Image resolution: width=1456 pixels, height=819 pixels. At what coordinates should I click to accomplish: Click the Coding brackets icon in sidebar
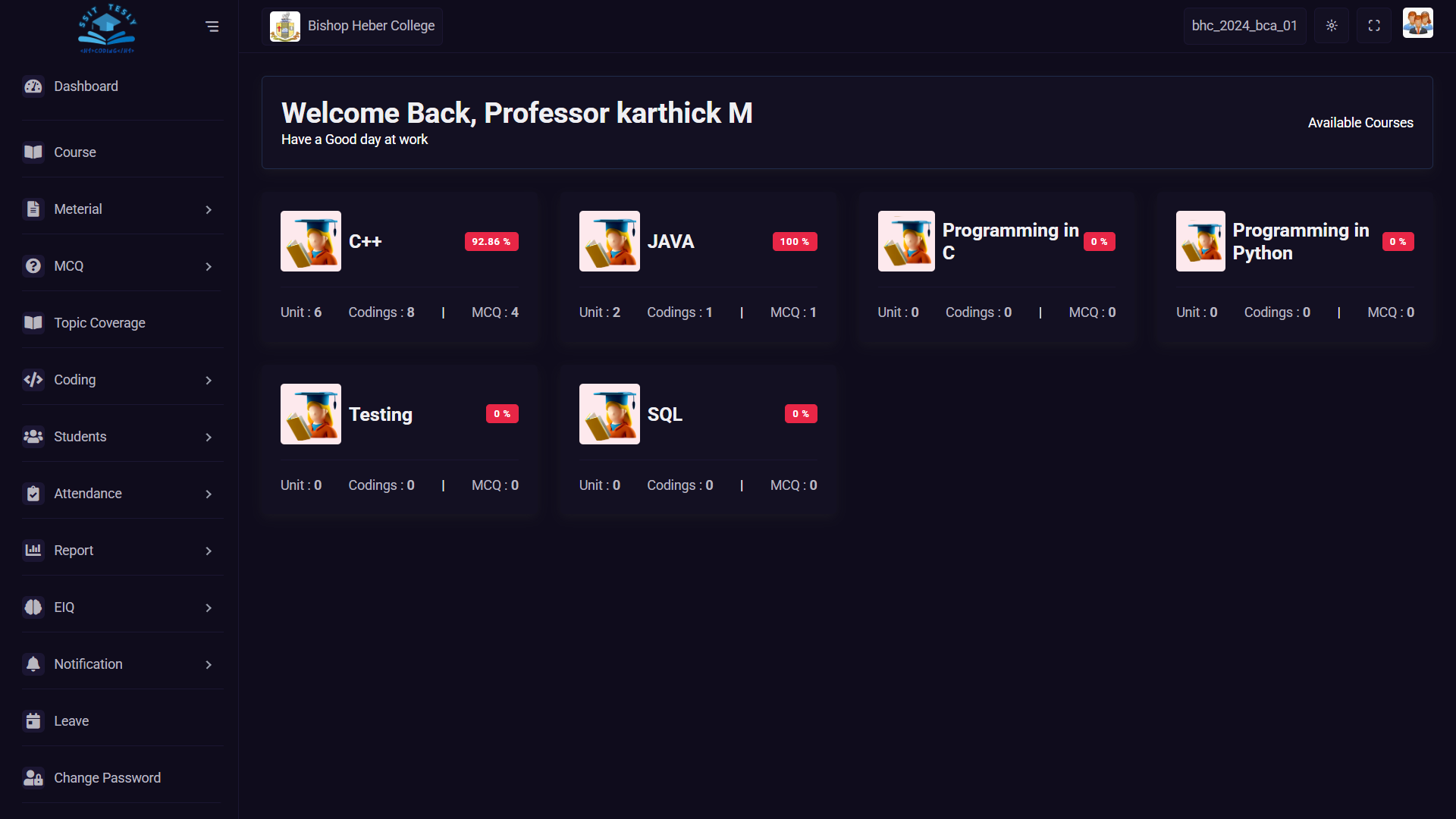33,380
